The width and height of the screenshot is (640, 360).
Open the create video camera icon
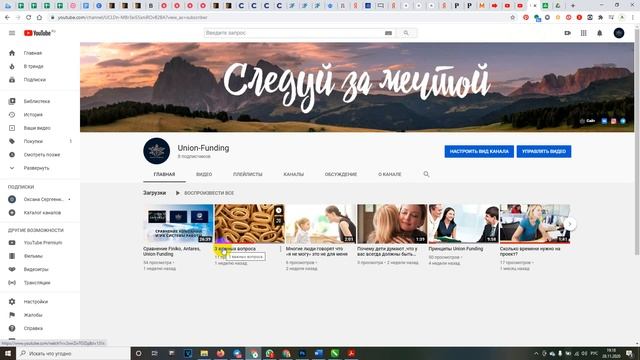coord(567,33)
